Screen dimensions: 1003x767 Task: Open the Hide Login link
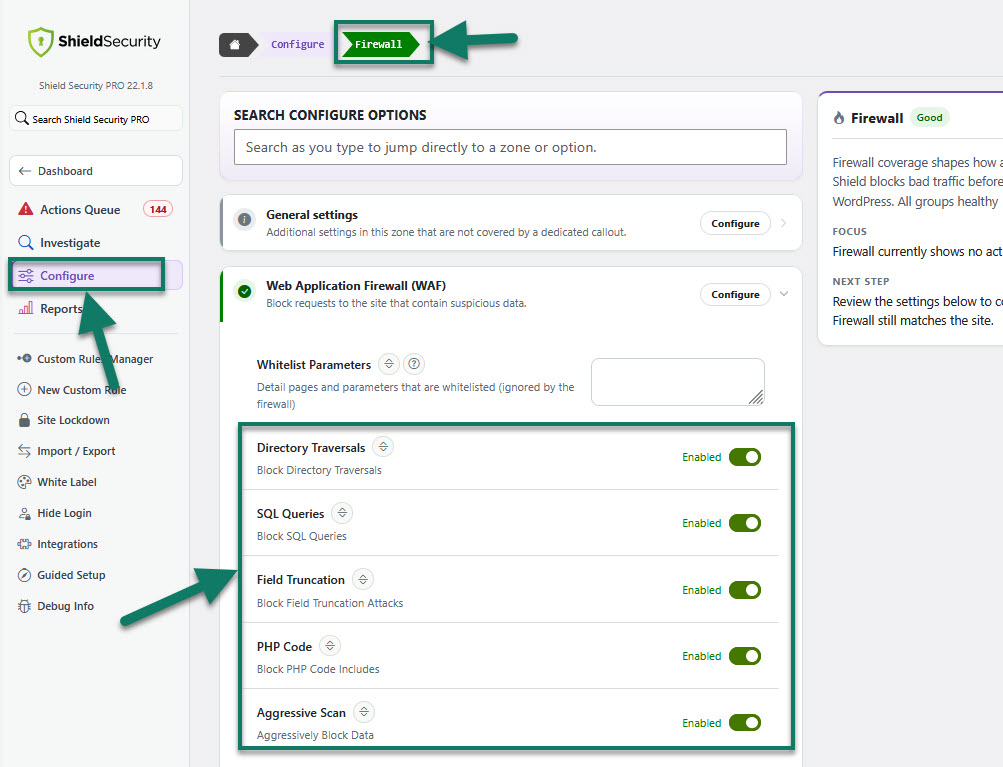pos(64,512)
